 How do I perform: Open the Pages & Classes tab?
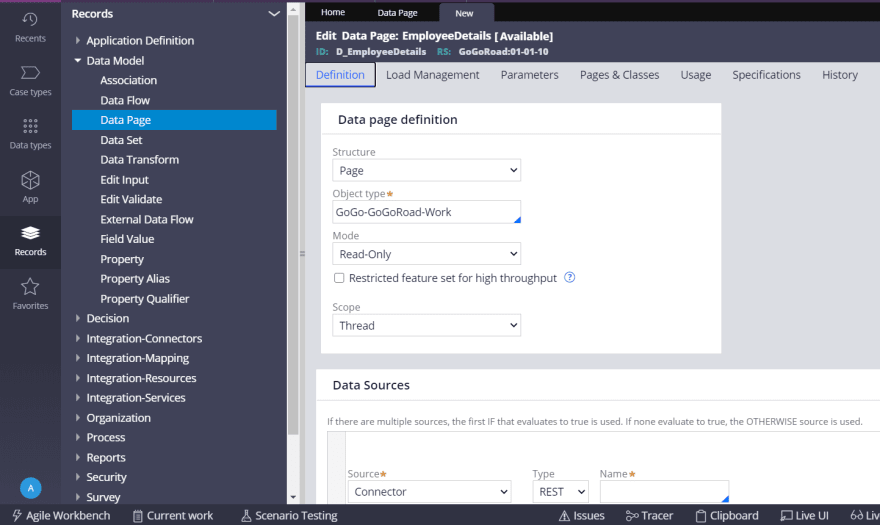pos(620,75)
